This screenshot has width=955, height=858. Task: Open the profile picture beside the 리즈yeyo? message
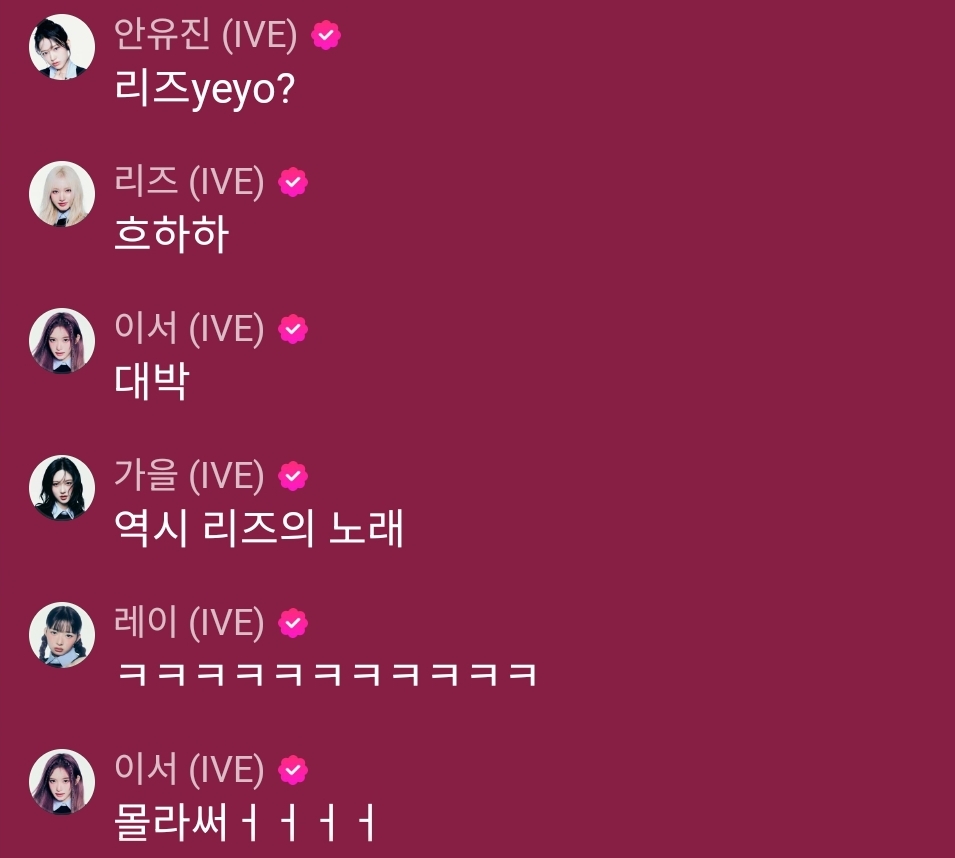pos(62,47)
